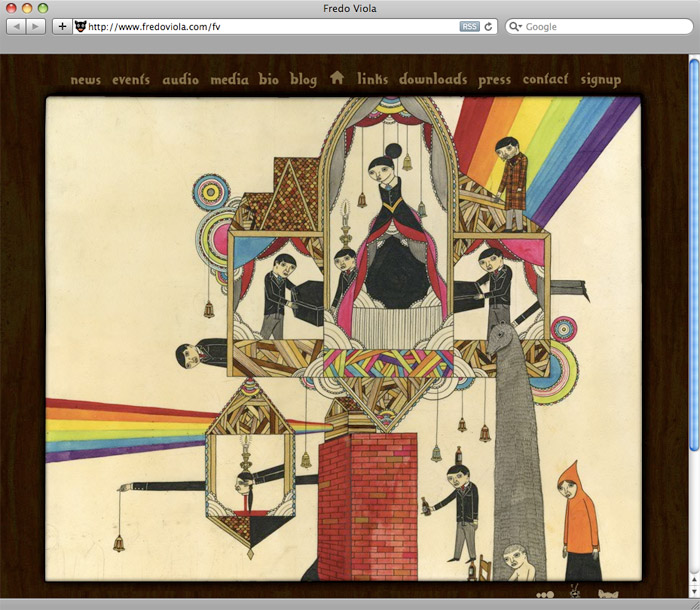
Task: Click the window resize grip corner
Action: tap(694, 604)
